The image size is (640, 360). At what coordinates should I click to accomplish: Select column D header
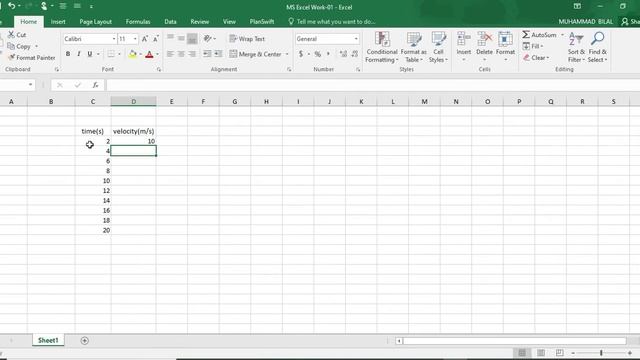point(133,101)
